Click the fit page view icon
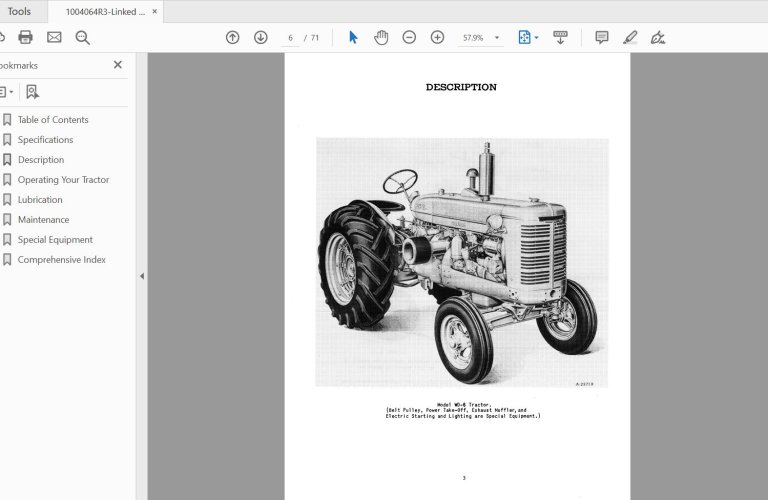768x500 pixels. [x=524, y=37]
